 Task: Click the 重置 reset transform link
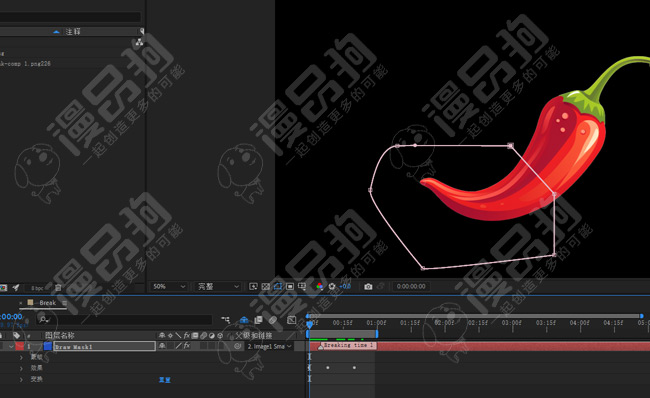click(165, 380)
